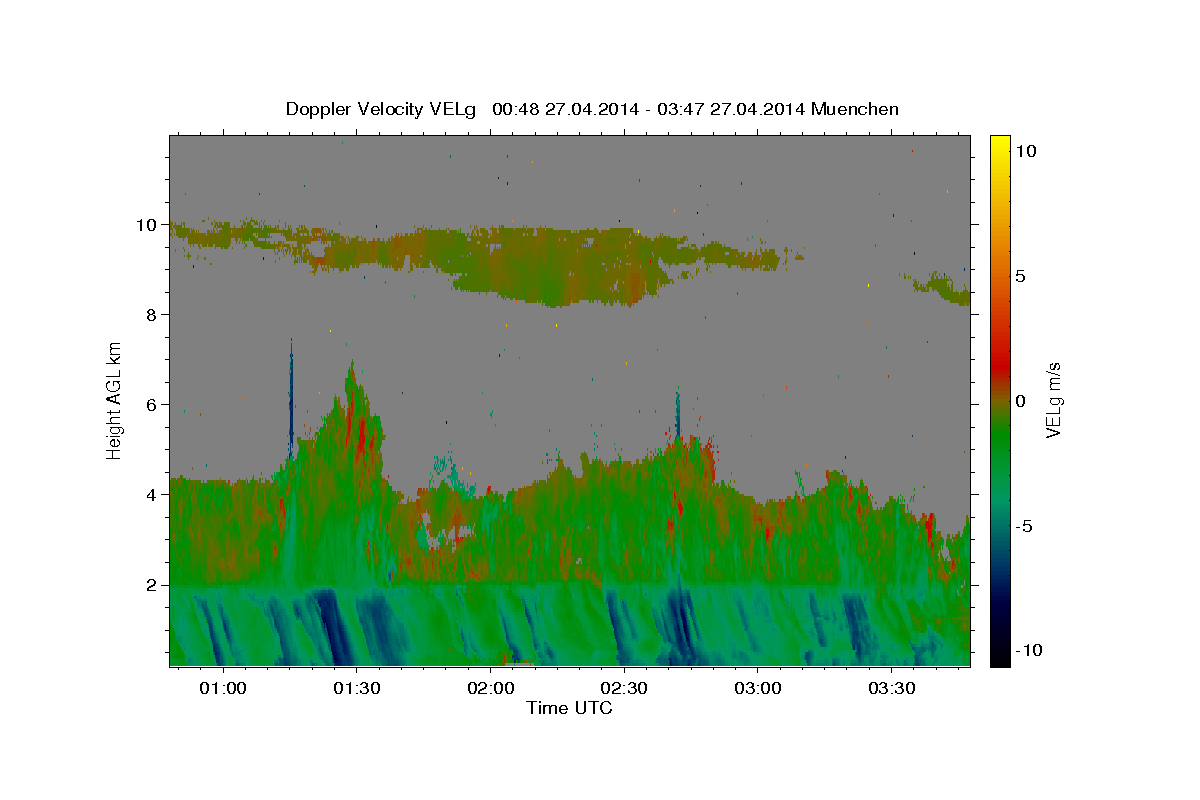
Task: Click the colorbar value 0
Action: (1020, 401)
